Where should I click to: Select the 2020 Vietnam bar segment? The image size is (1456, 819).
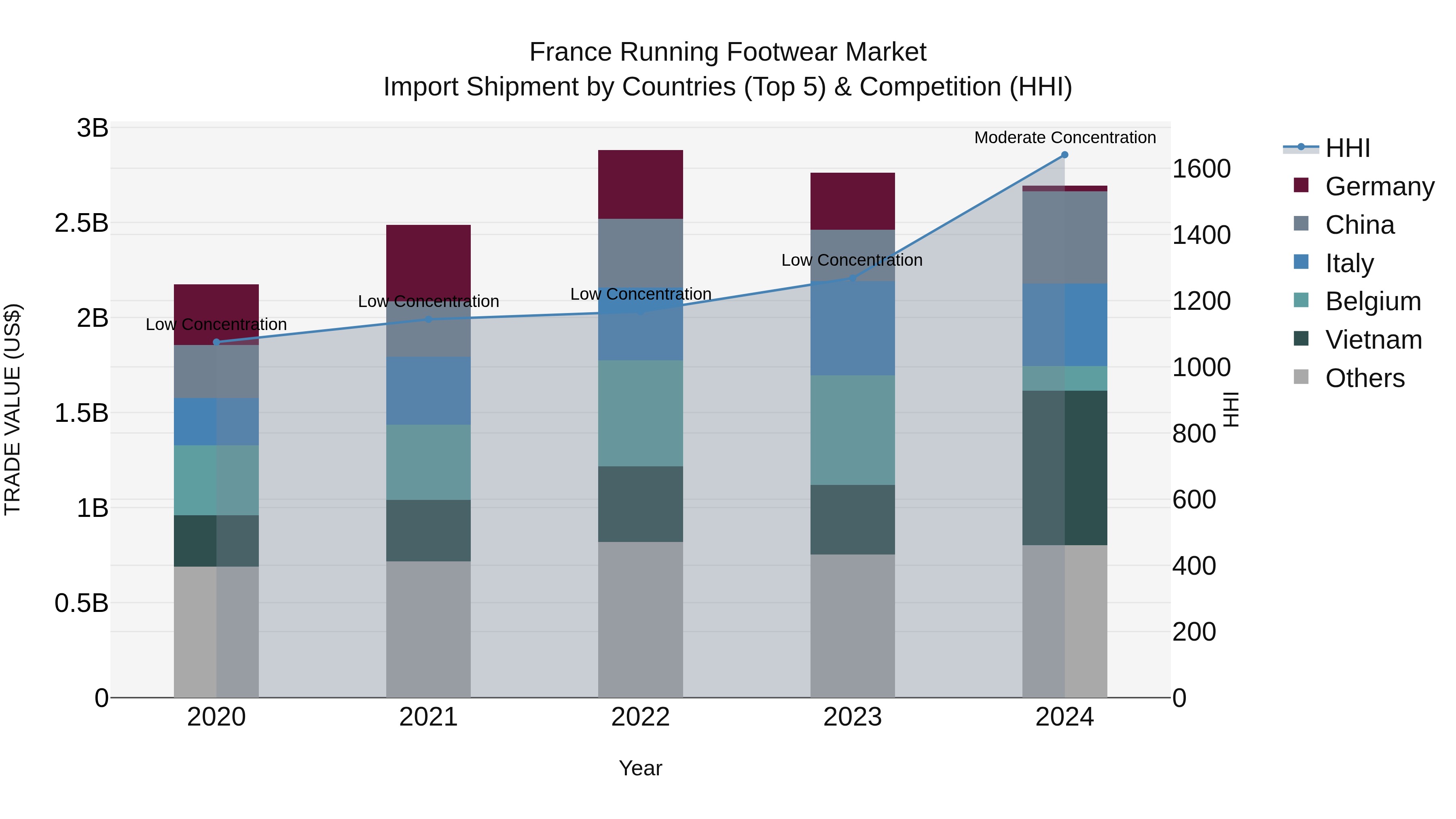click(x=216, y=541)
